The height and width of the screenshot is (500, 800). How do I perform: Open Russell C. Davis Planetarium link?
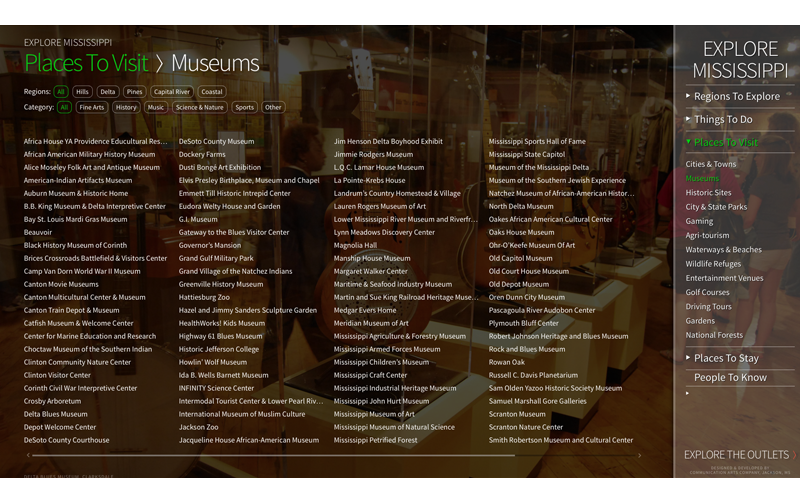[533, 375]
